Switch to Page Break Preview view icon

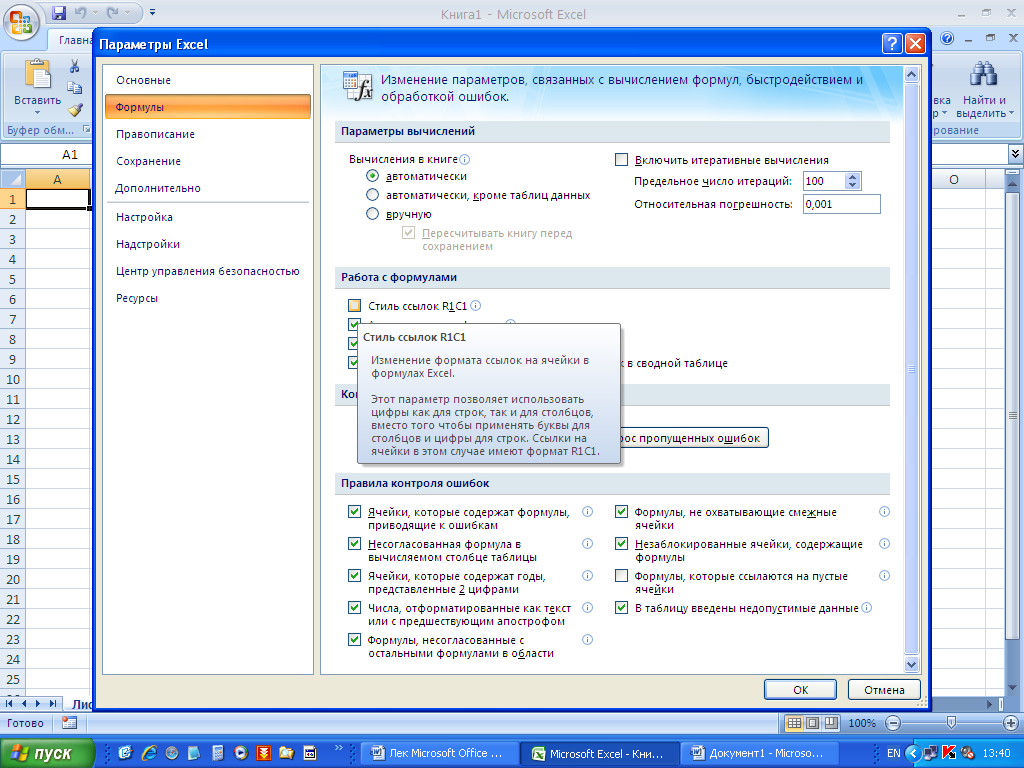tap(831, 723)
